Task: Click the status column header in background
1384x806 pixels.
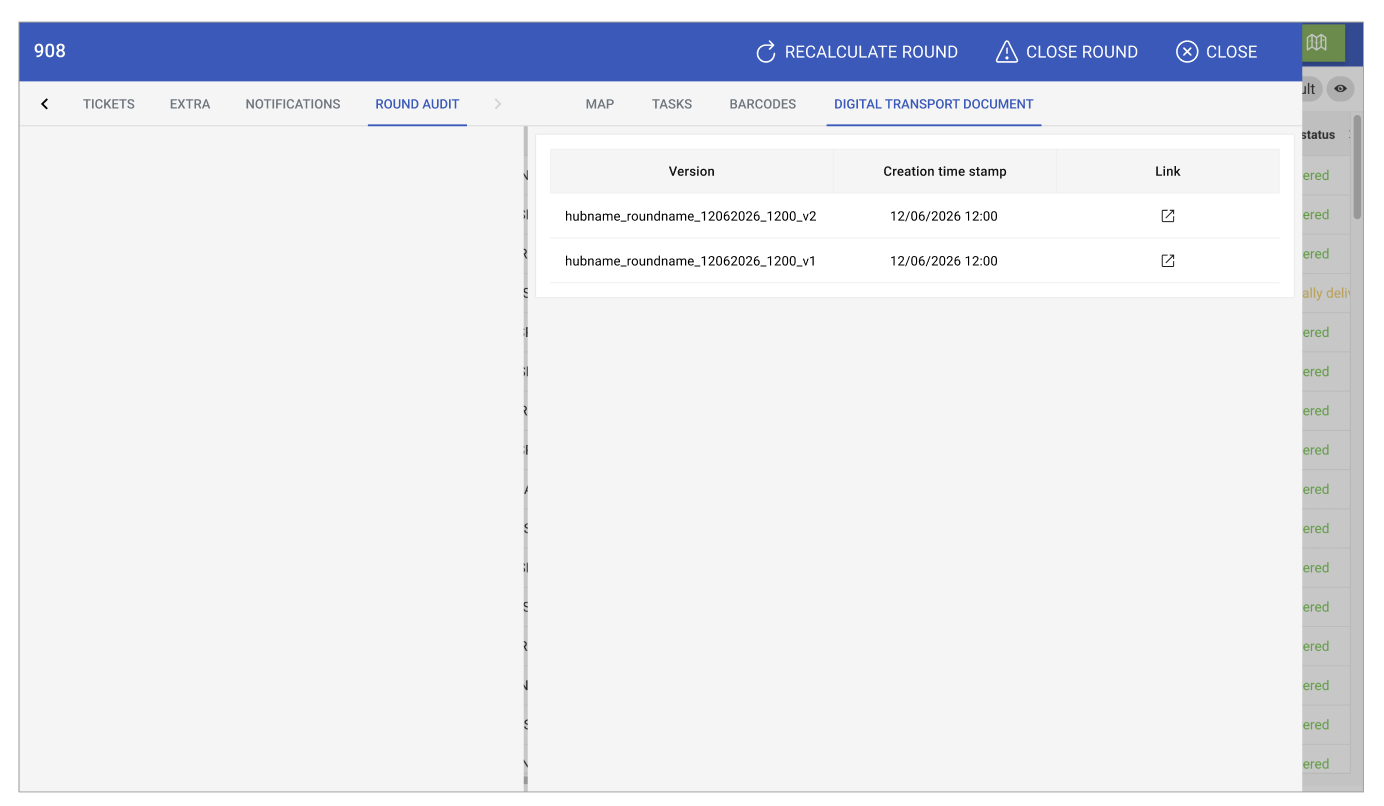Action: [x=1318, y=135]
